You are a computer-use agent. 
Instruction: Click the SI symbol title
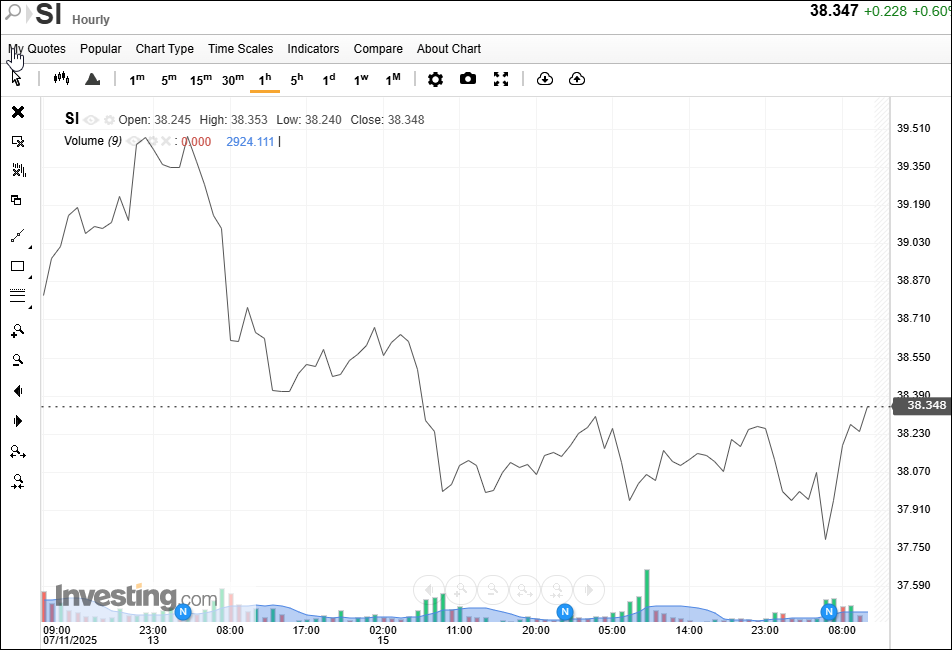point(49,13)
